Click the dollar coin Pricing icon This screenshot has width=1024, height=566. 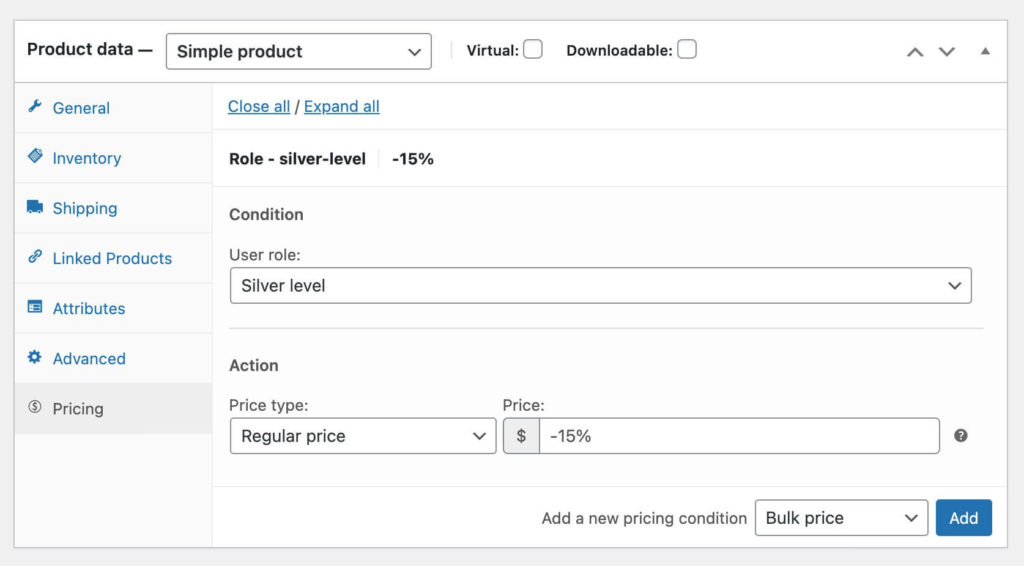tap(35, 407)
